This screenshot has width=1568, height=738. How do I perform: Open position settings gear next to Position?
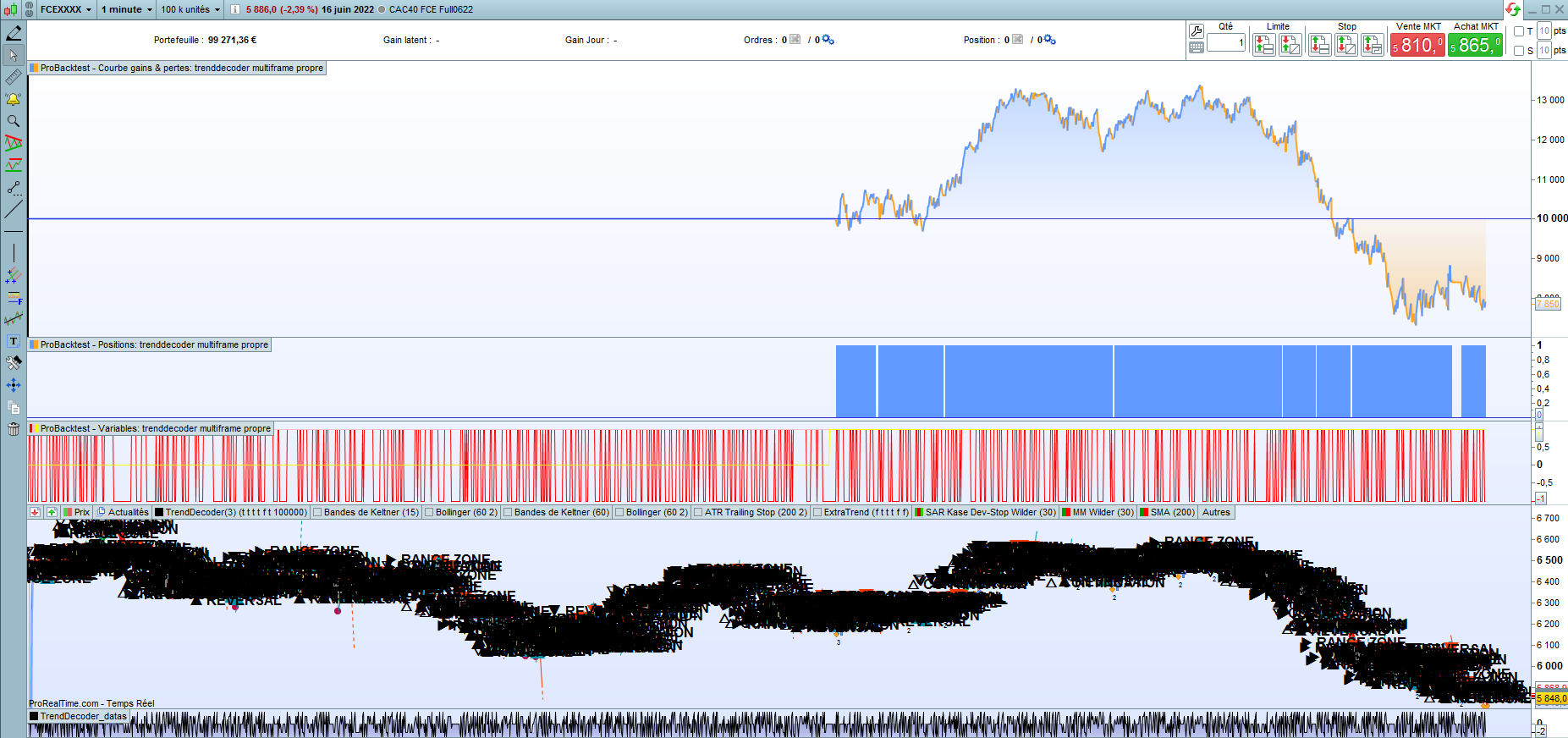coord(1050,40)
